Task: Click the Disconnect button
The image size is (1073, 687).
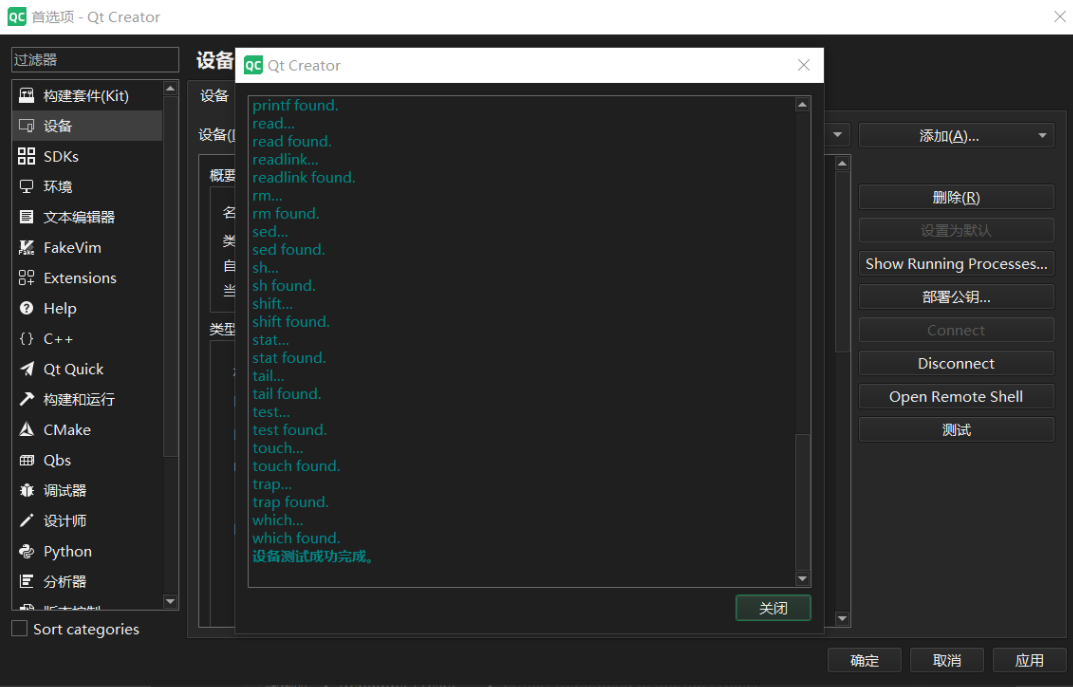Action: pos(956,363)
